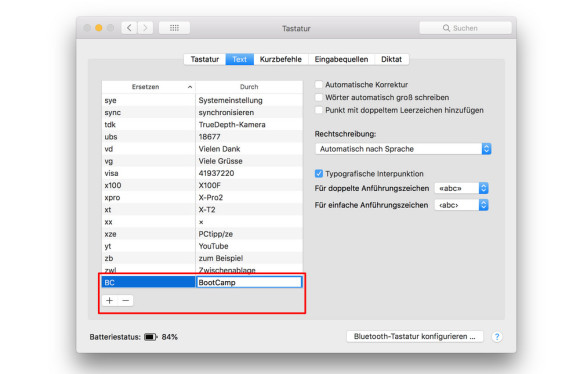Uncheck Typografische Interpunktion
Viewport: 580px width, 374px height.
point(318,173)
